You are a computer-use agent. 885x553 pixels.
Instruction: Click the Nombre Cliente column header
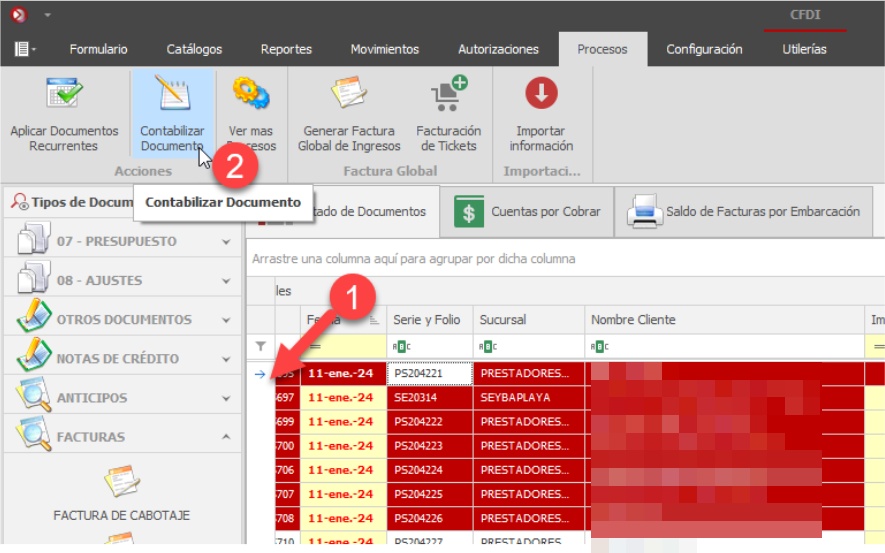[633, 320]
